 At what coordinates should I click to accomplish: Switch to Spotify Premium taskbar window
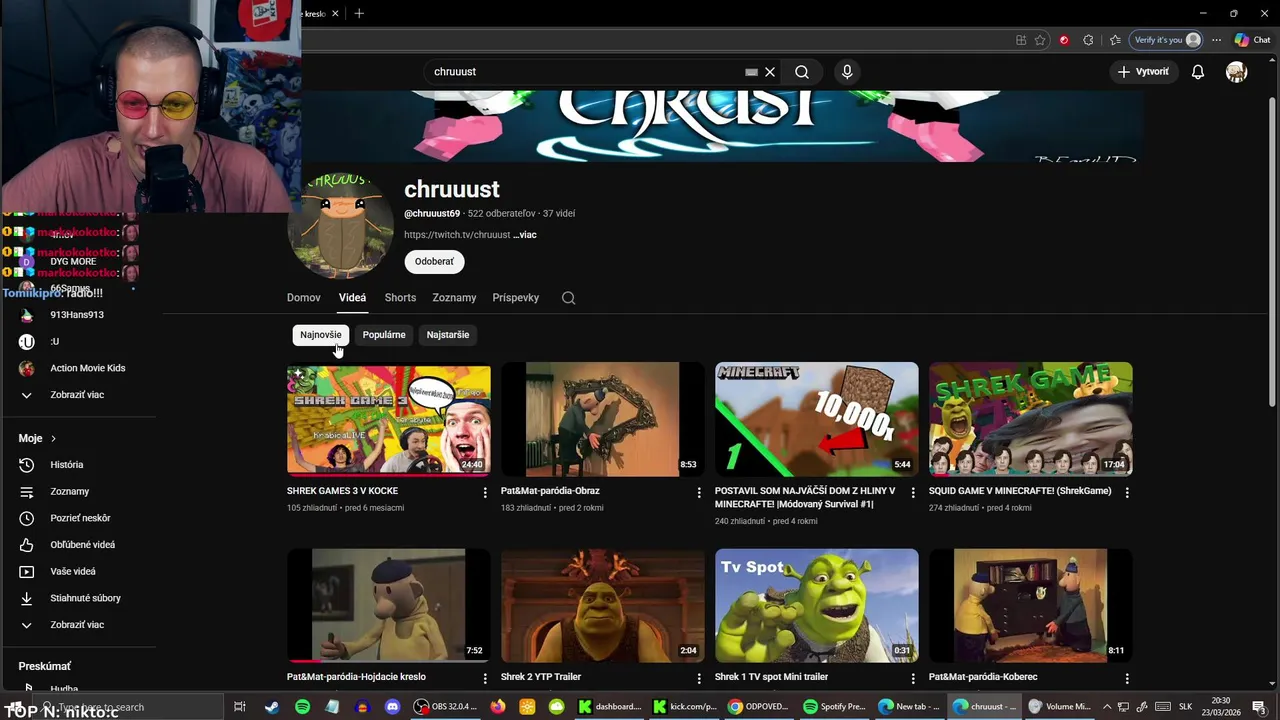(836, 707)
